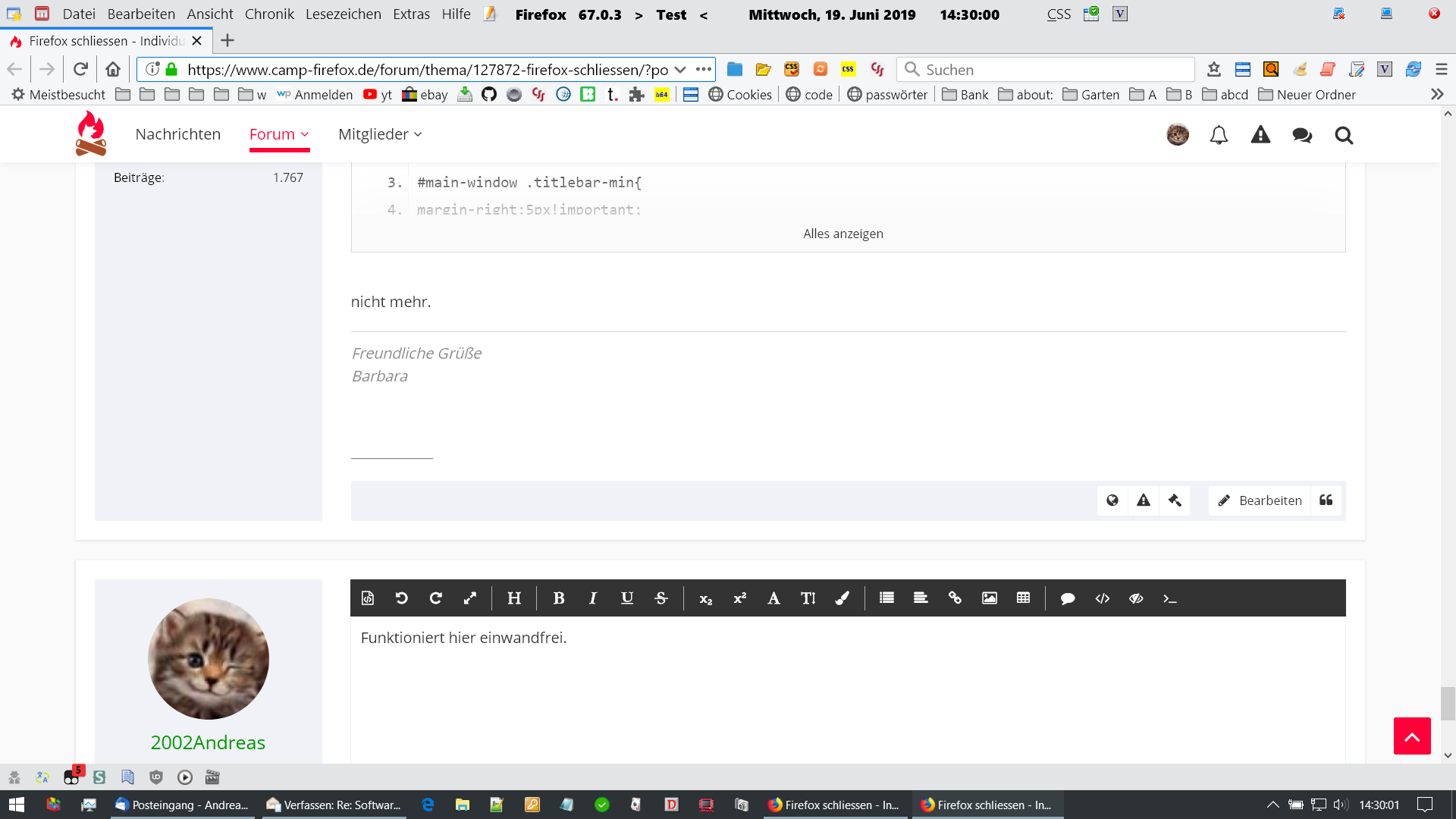1456x819 pixels.
Task: Click the Italic formatting icon
Action: [593, 598]
